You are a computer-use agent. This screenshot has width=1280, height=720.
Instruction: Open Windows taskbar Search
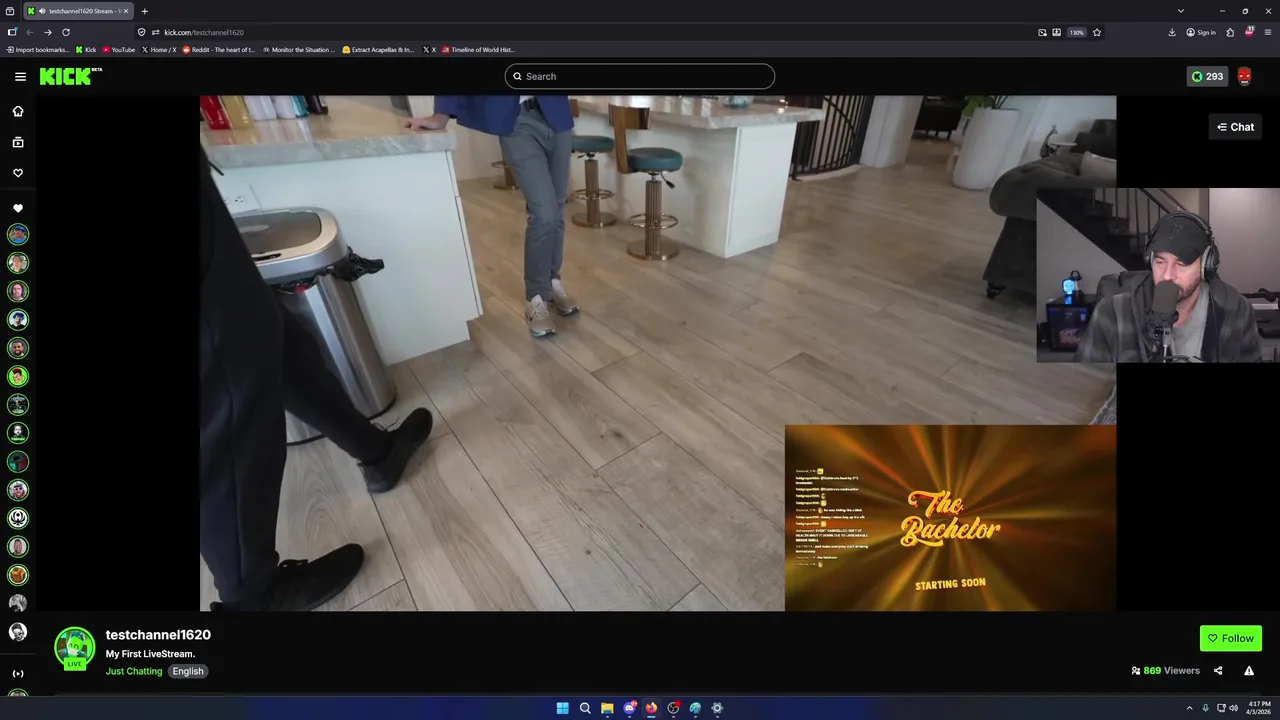point(585,708)
